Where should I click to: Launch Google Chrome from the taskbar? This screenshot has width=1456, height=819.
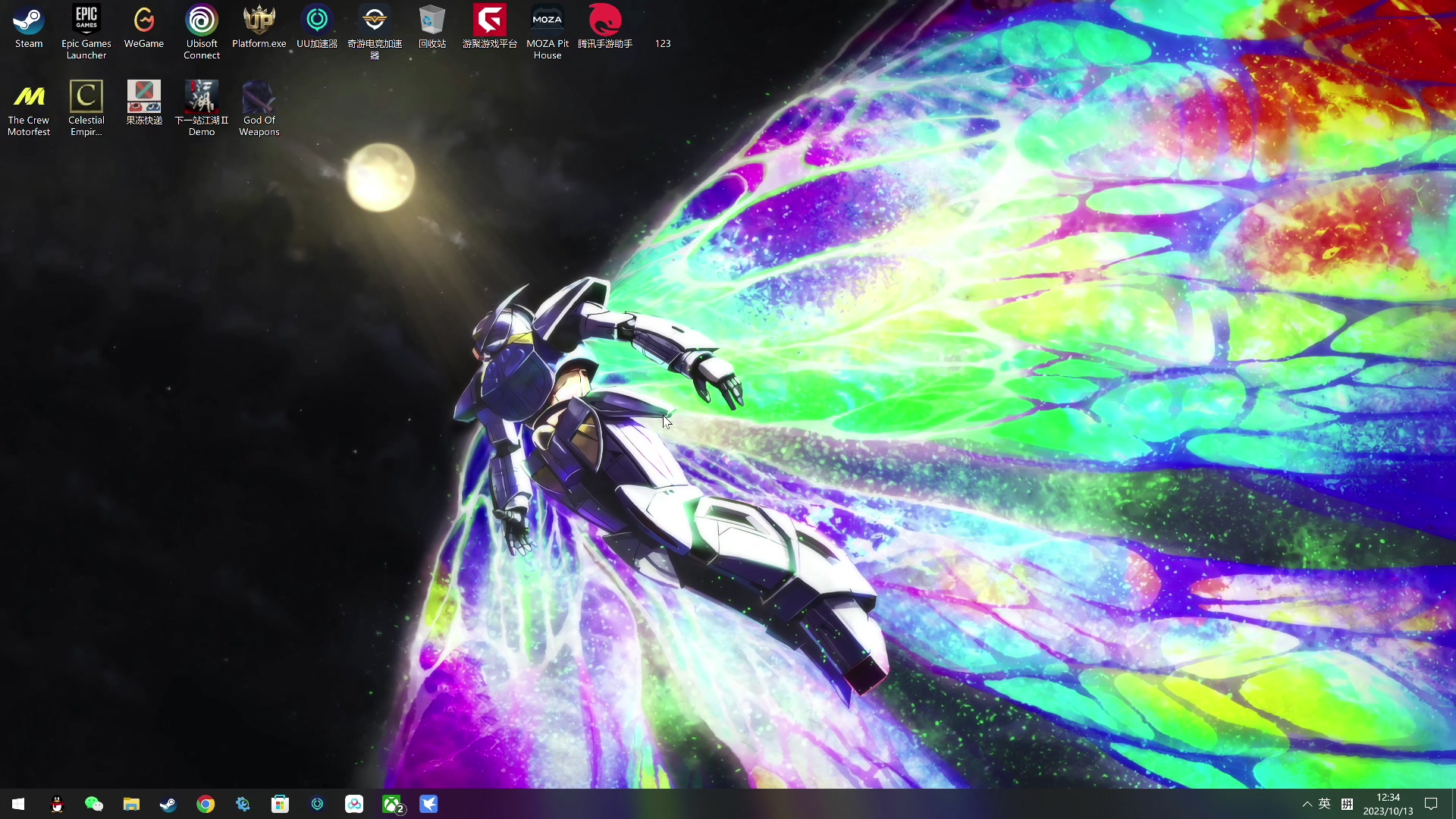coord(206,804)
